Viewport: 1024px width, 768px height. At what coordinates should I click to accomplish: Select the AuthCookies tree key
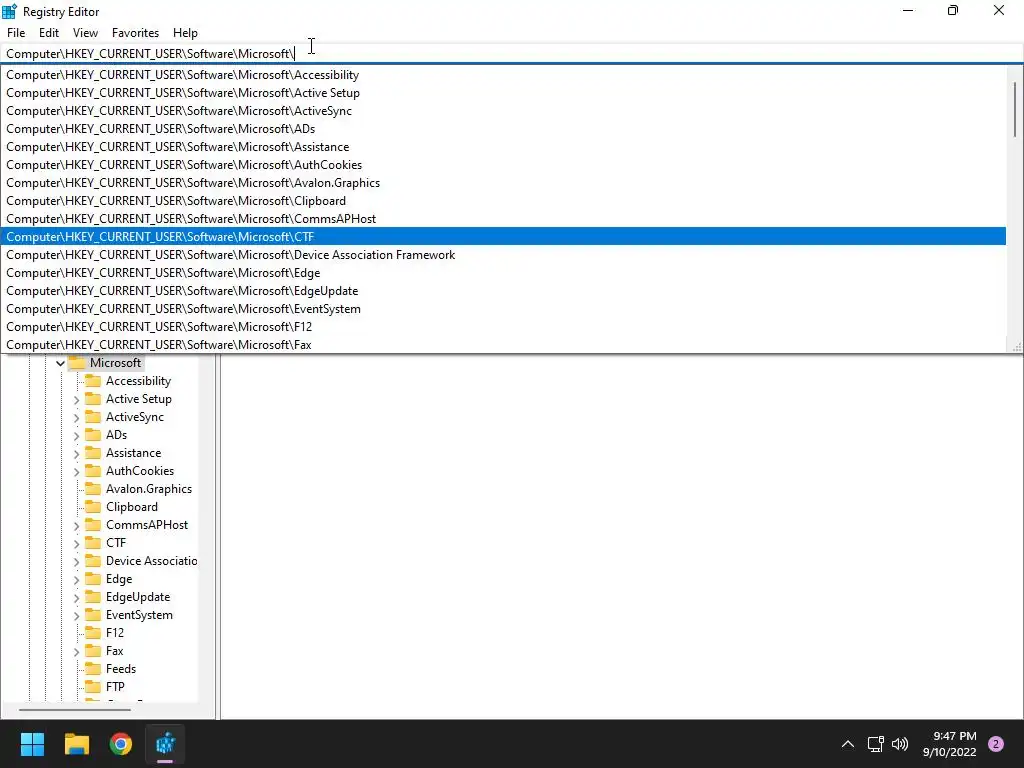(140, 471)
